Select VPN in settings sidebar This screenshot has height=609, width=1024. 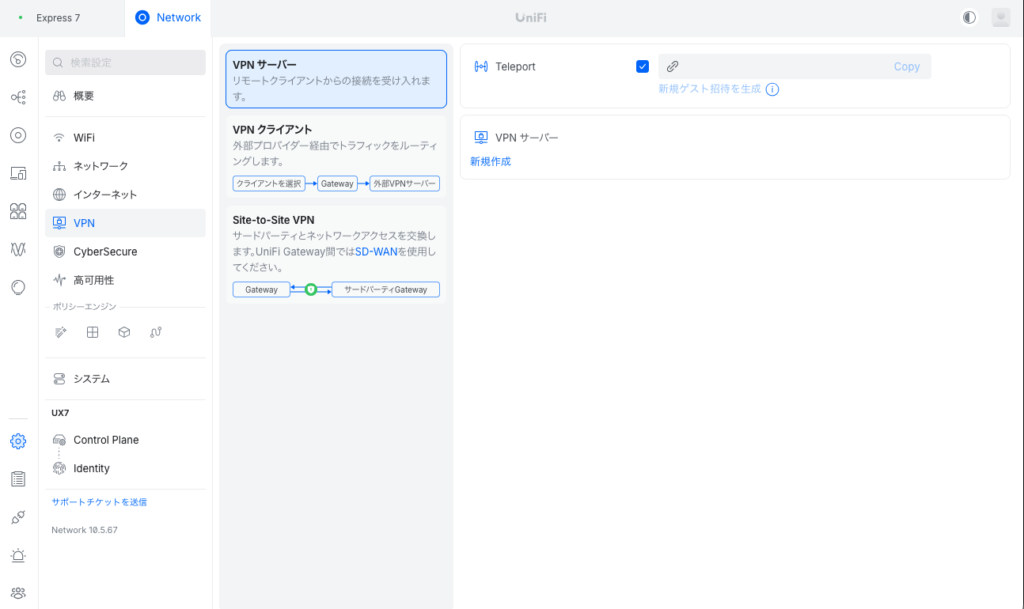pyautogui.click(x=125, y=223)
